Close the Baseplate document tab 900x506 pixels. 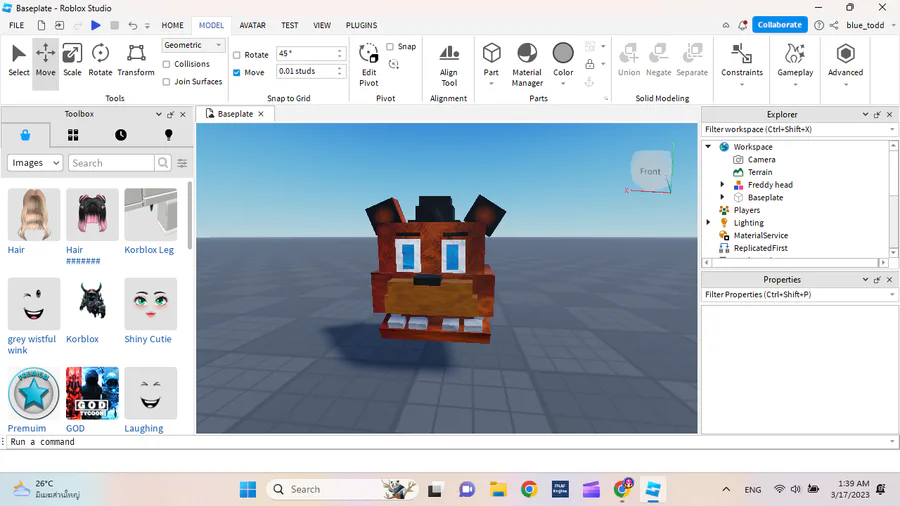pos(261,114)
